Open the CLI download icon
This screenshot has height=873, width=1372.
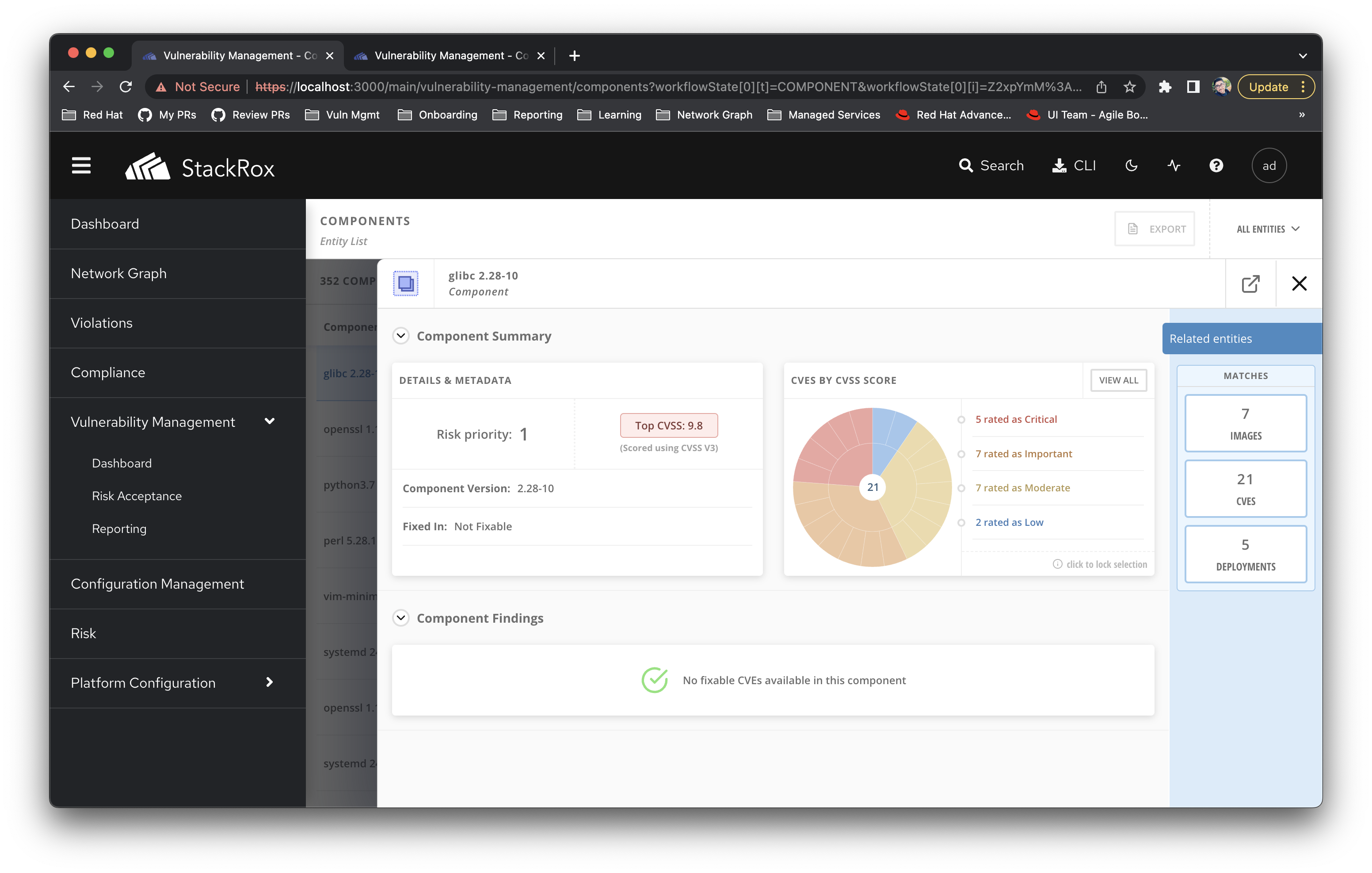(x=1059, y=165)
